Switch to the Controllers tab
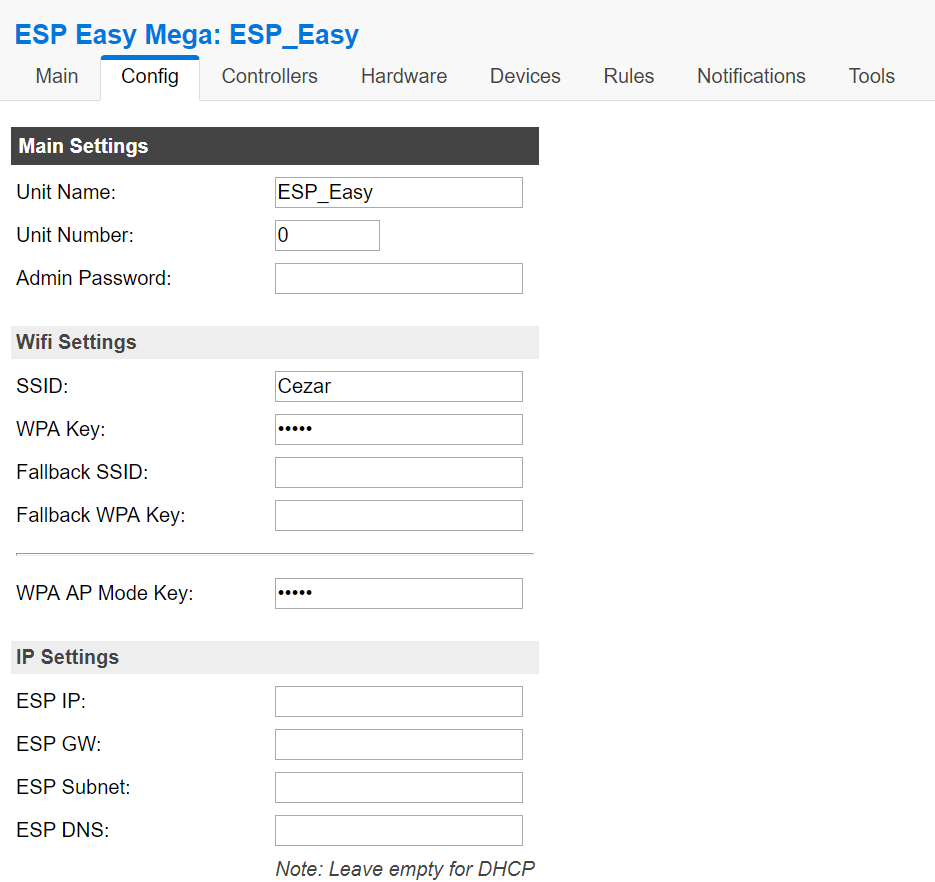935x882 pixels. click(270, 76)
